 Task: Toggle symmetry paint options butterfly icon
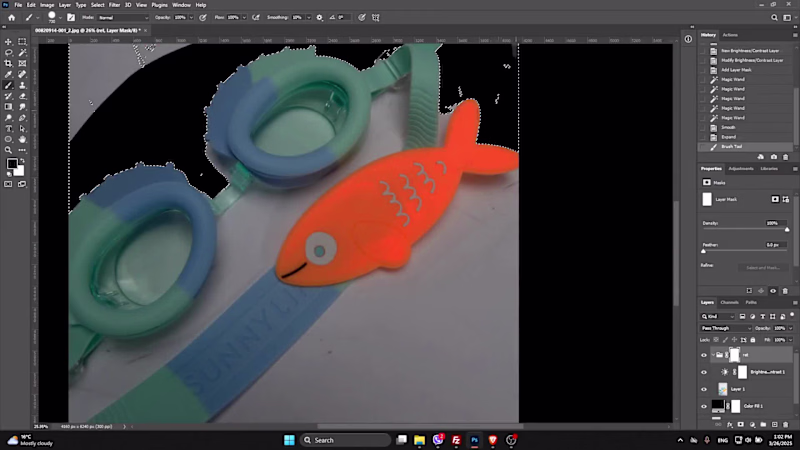click(x=376, y=17)
